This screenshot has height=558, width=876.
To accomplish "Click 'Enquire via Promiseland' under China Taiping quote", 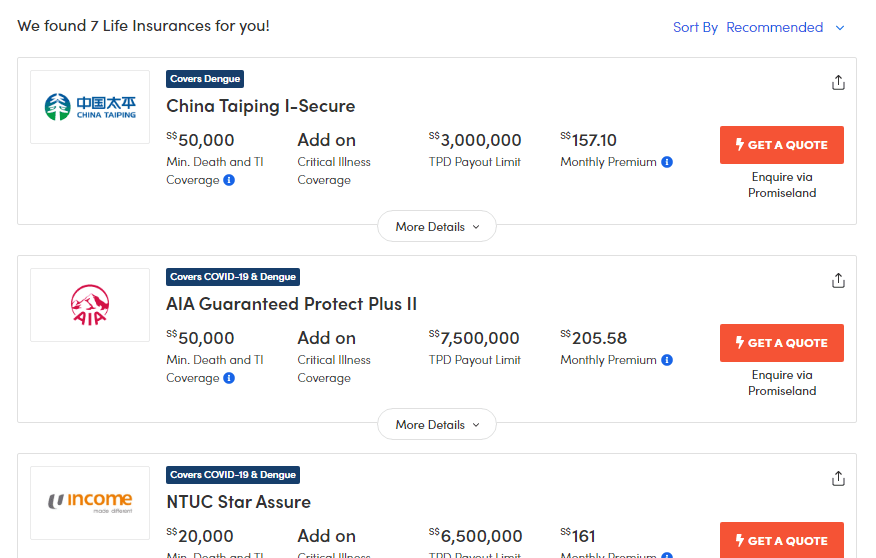I will point(782,185).
